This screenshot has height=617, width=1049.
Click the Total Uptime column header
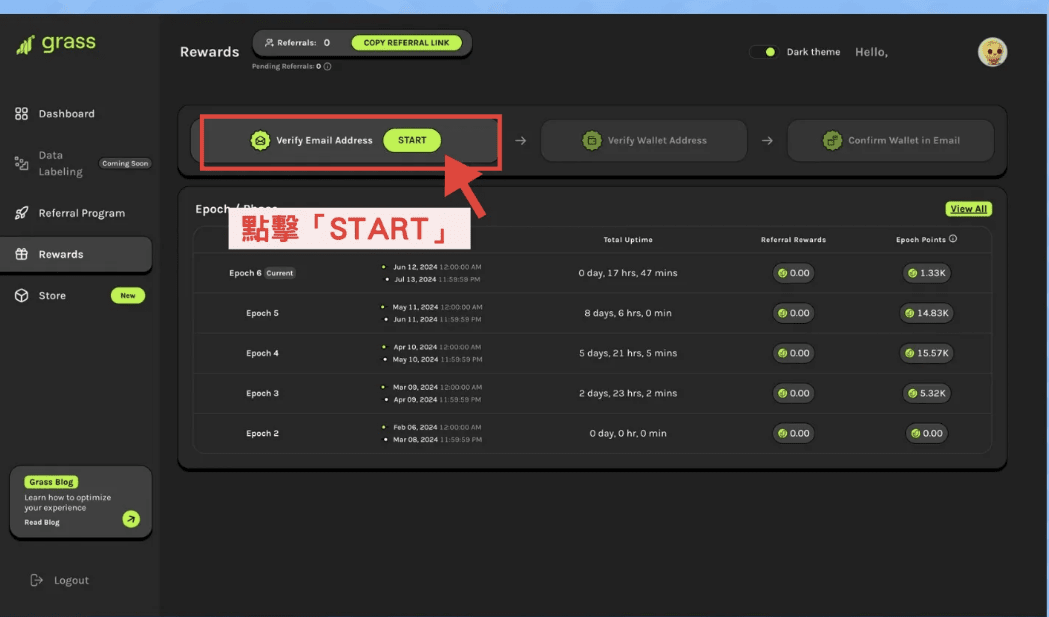pyautogui.click(x=628, y=240)
